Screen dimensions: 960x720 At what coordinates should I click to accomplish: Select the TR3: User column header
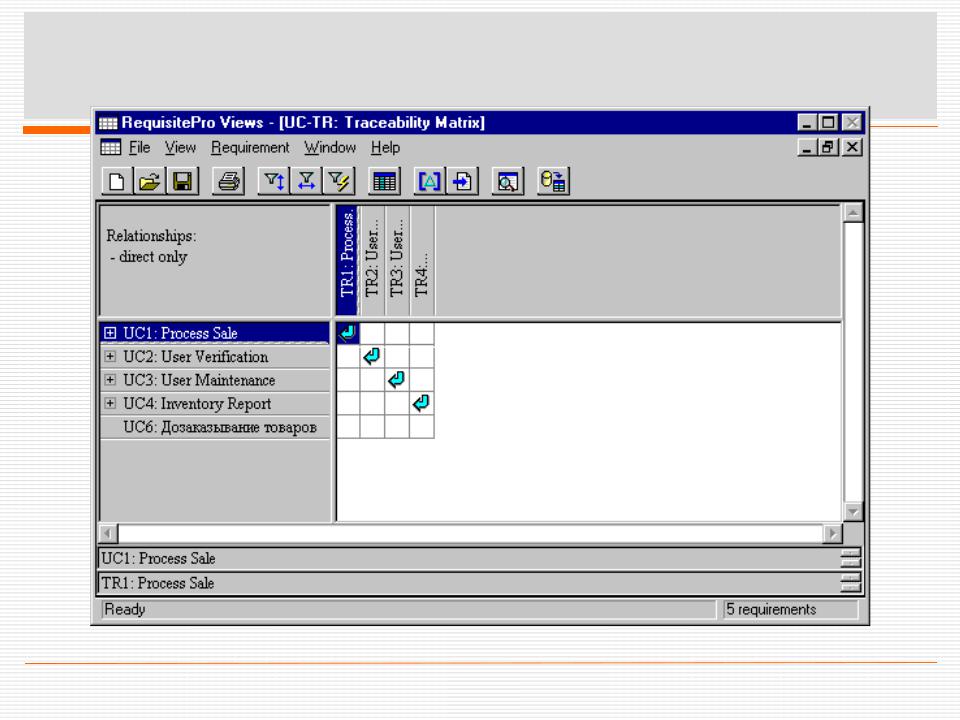pos(397,261)
